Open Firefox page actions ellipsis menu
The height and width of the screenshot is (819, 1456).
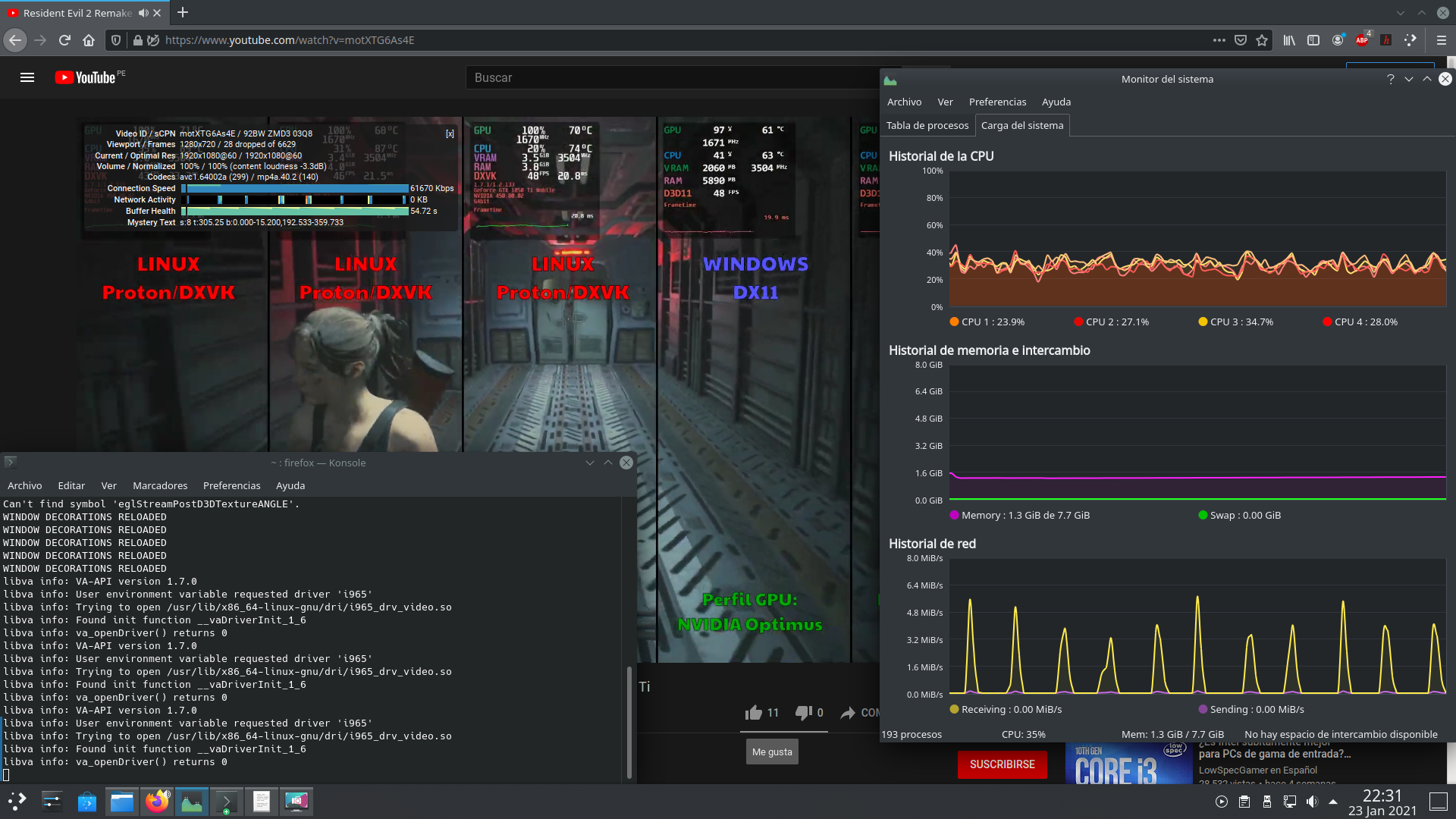click(x=1219, y=40)
